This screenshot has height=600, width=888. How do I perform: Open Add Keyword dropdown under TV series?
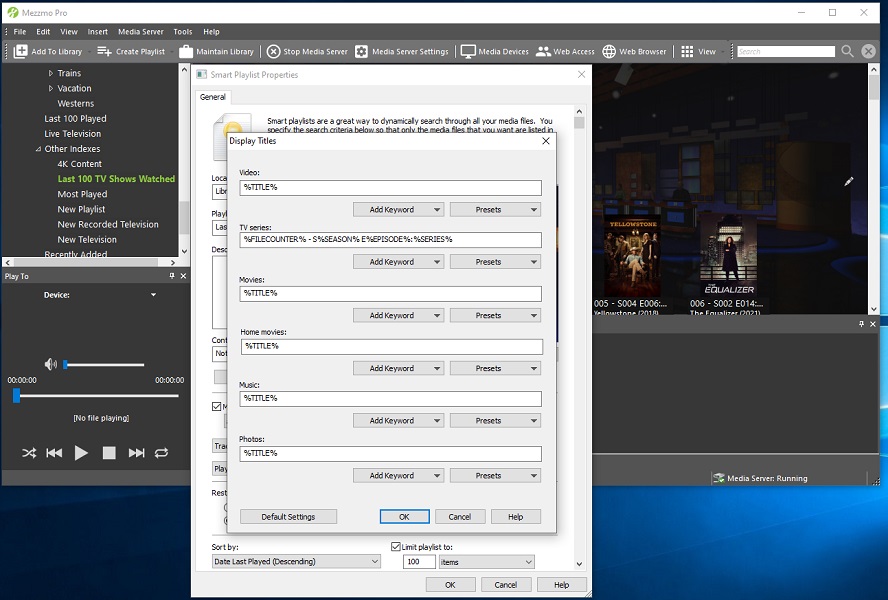pyautogui.click(x=398, y=262)
